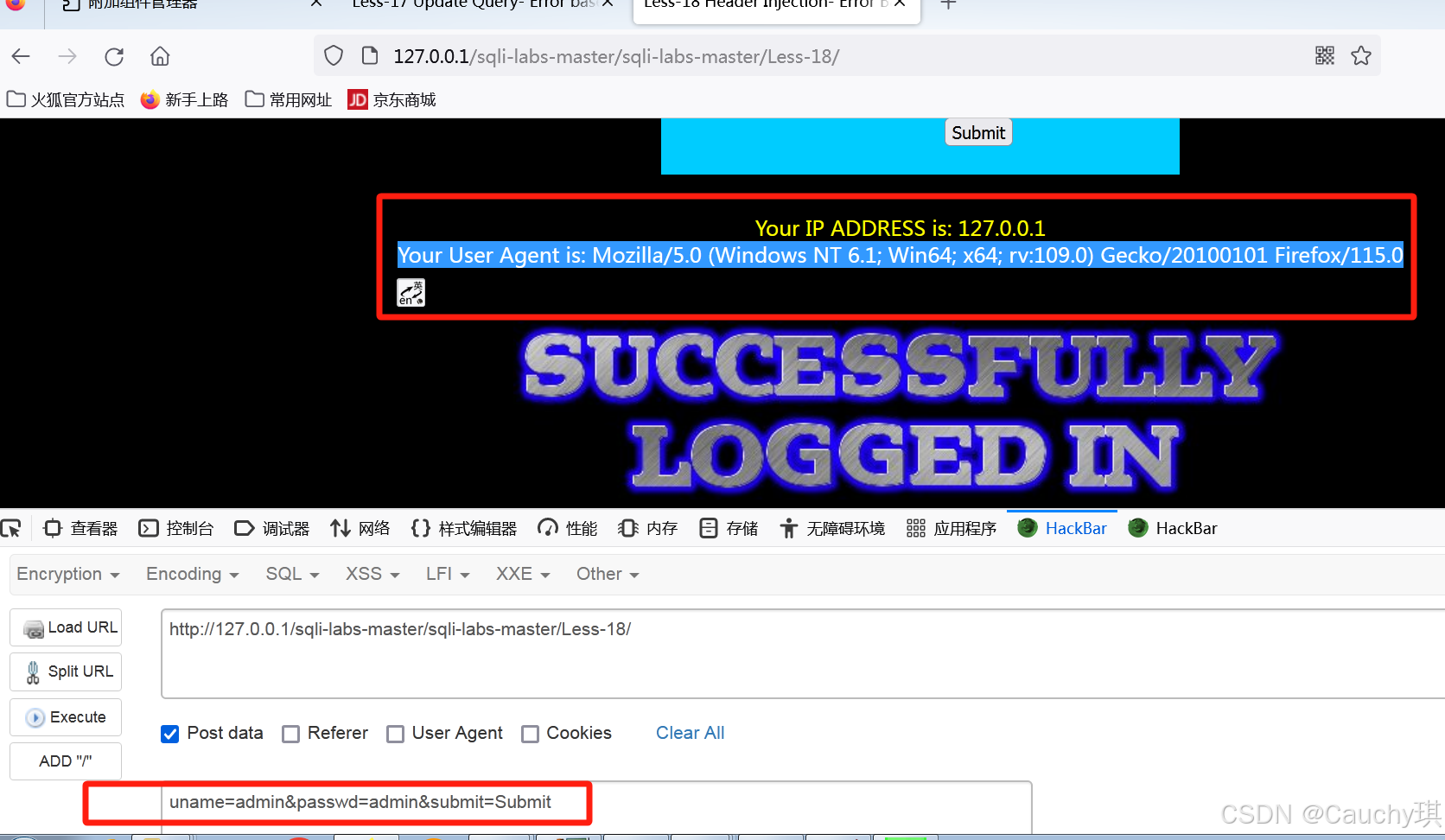Image resolution: width=1445 pixels, height=840 pixels.
Task: Enable the User Agent checkbox
Action: pos(395,734)
